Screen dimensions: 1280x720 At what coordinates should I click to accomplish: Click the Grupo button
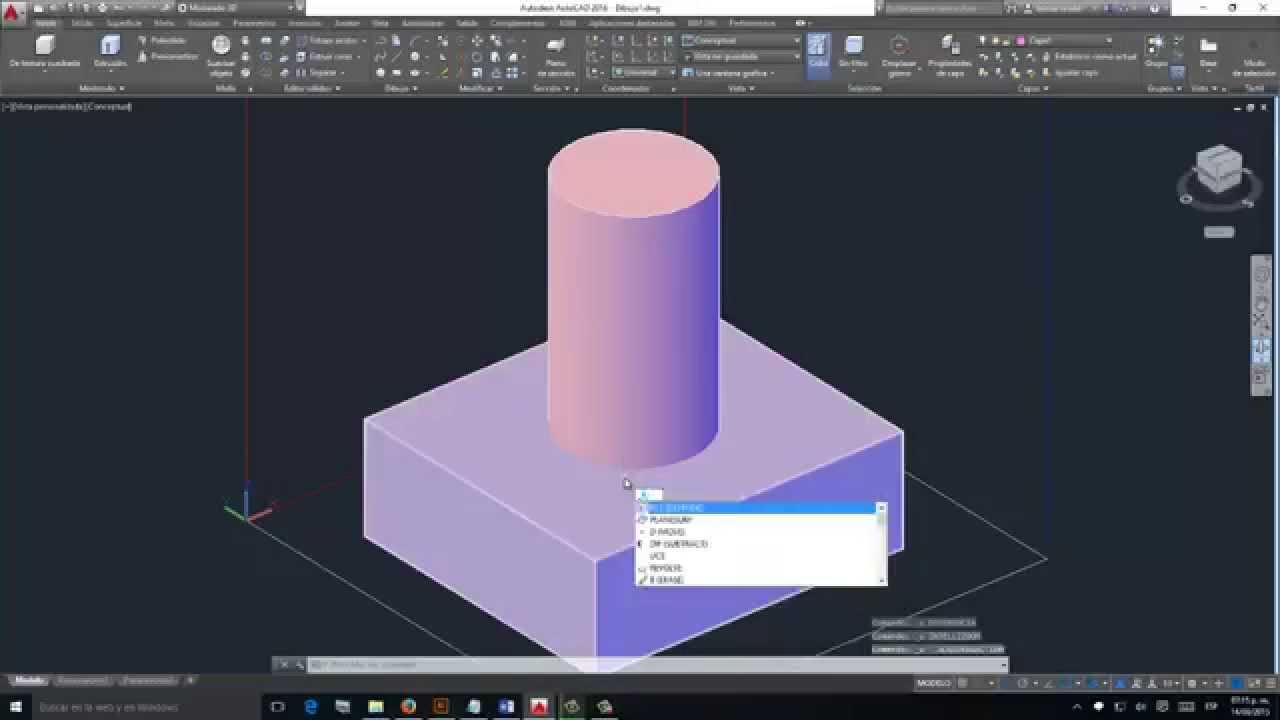coord(1156,52)
